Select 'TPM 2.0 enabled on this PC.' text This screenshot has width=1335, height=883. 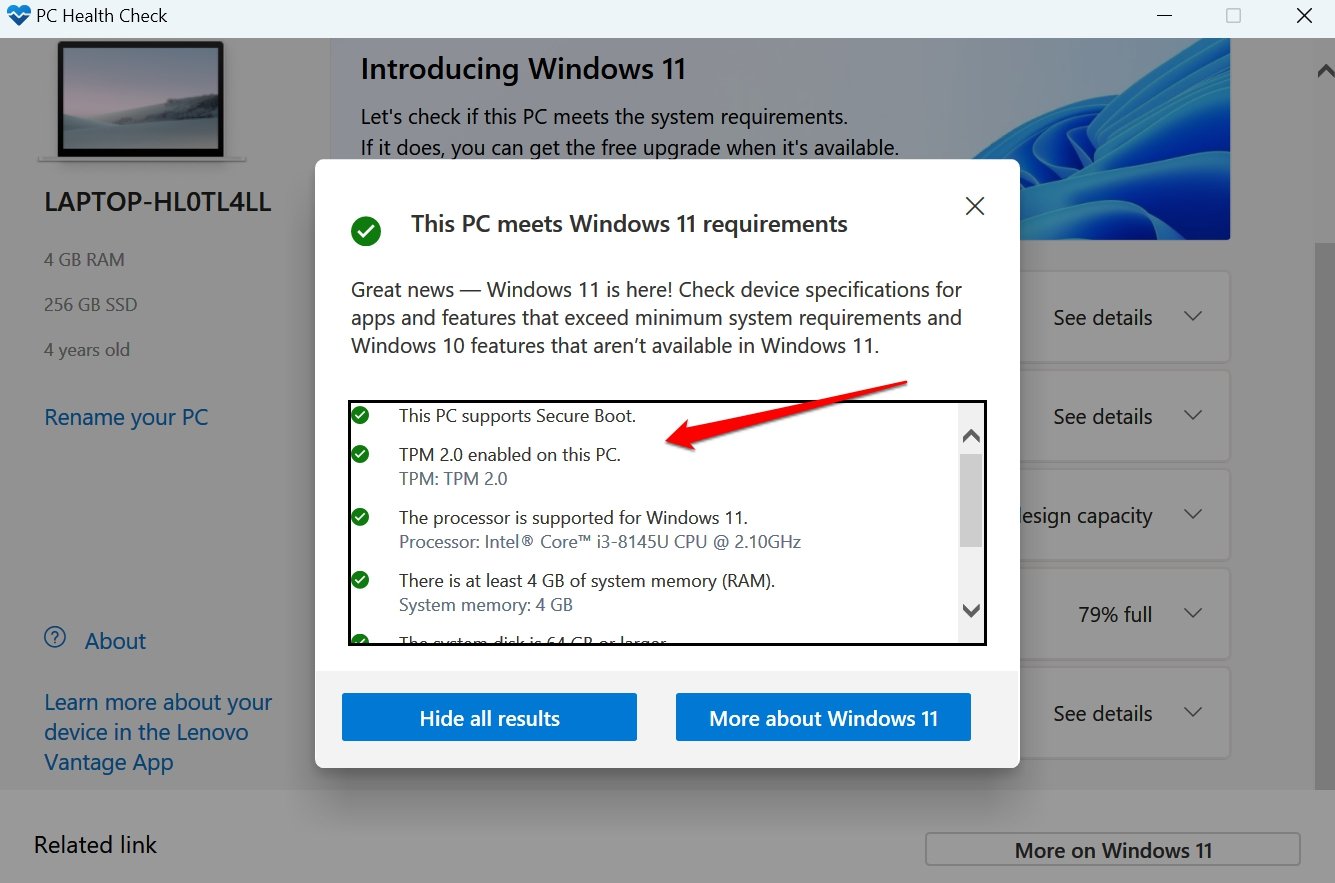click(x=510, y=455)
